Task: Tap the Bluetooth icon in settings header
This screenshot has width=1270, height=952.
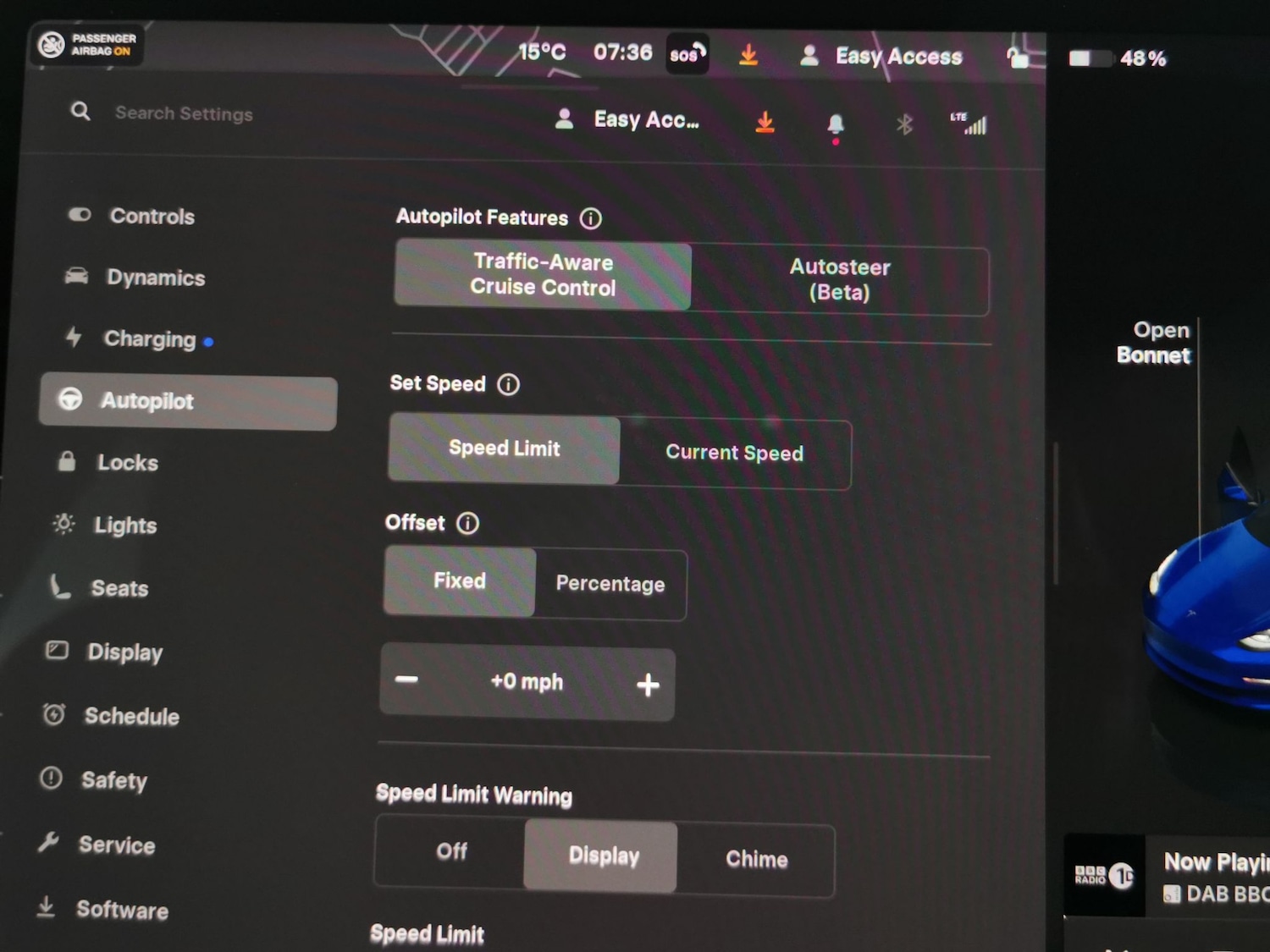Action: [x=904, y=125]
